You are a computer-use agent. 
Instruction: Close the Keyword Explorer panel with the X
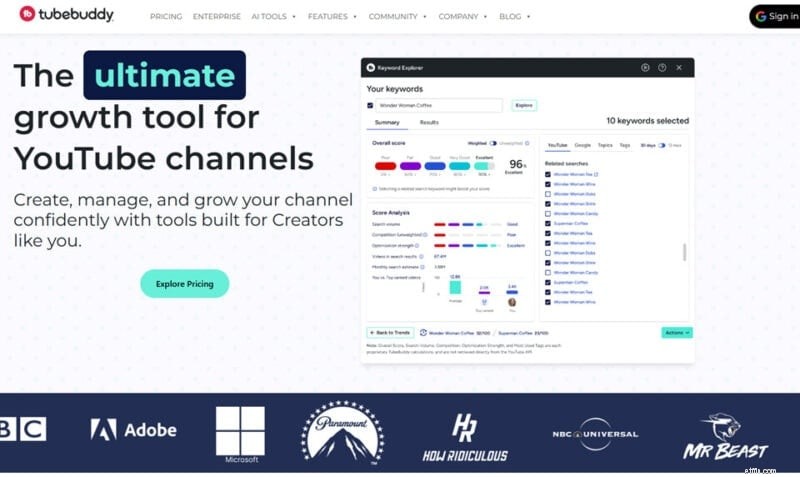pyautogui.click(x=679, y=67)
